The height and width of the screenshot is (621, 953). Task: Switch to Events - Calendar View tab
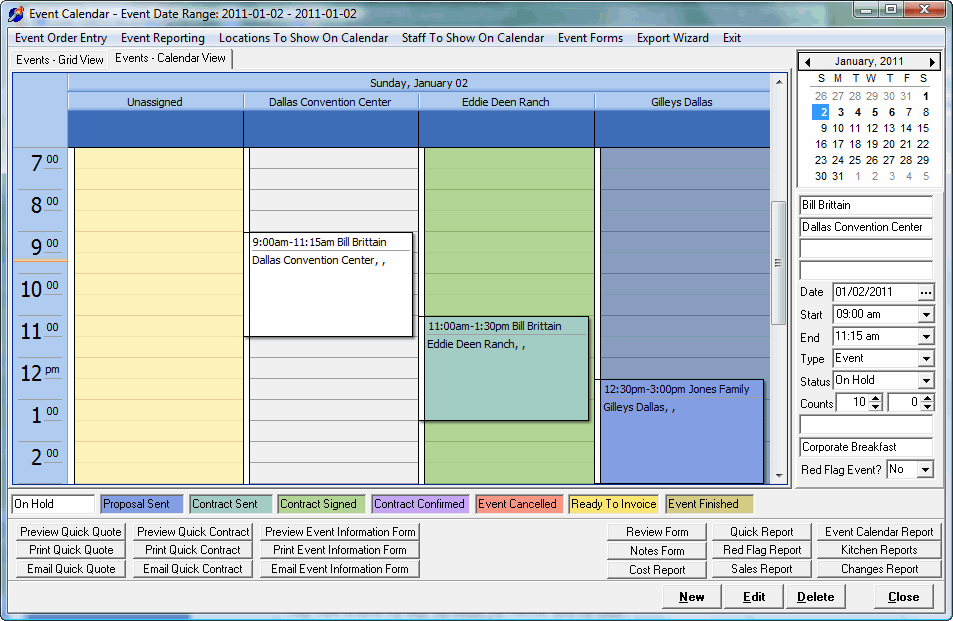(170, 58)
